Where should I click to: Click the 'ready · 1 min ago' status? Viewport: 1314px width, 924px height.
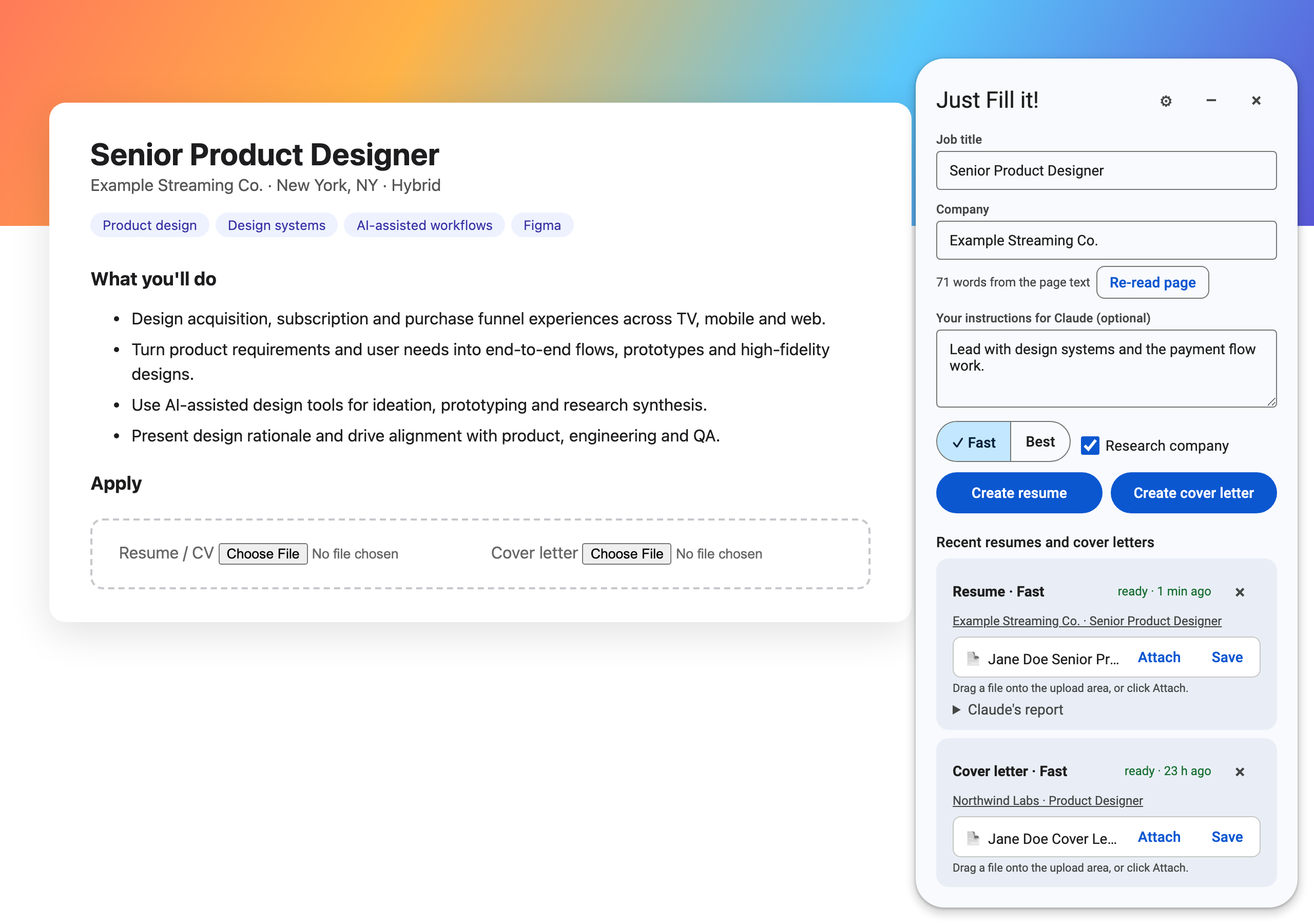(x=1164, y=591)
